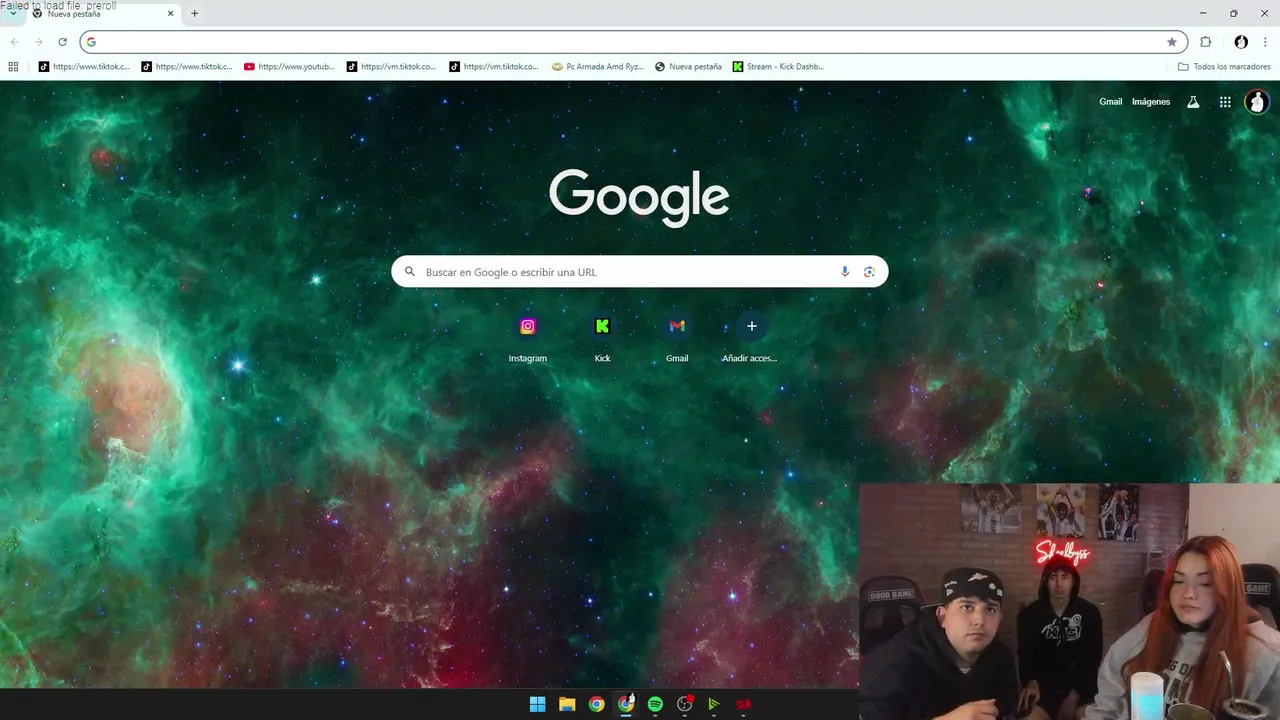Open the Gmail link at top right
Viewport: 1280px width, 720px height.
click(1111, 102)
